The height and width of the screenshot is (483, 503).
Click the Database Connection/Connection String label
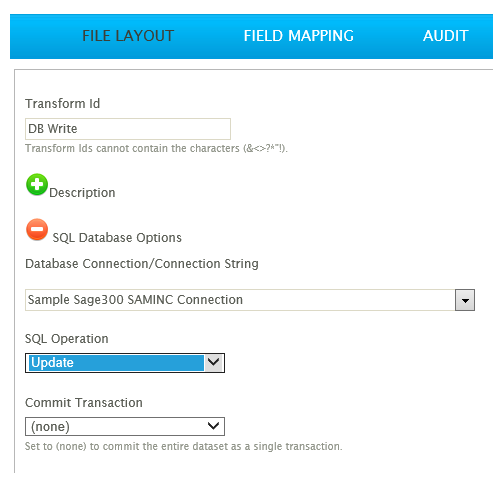point(142,264)
